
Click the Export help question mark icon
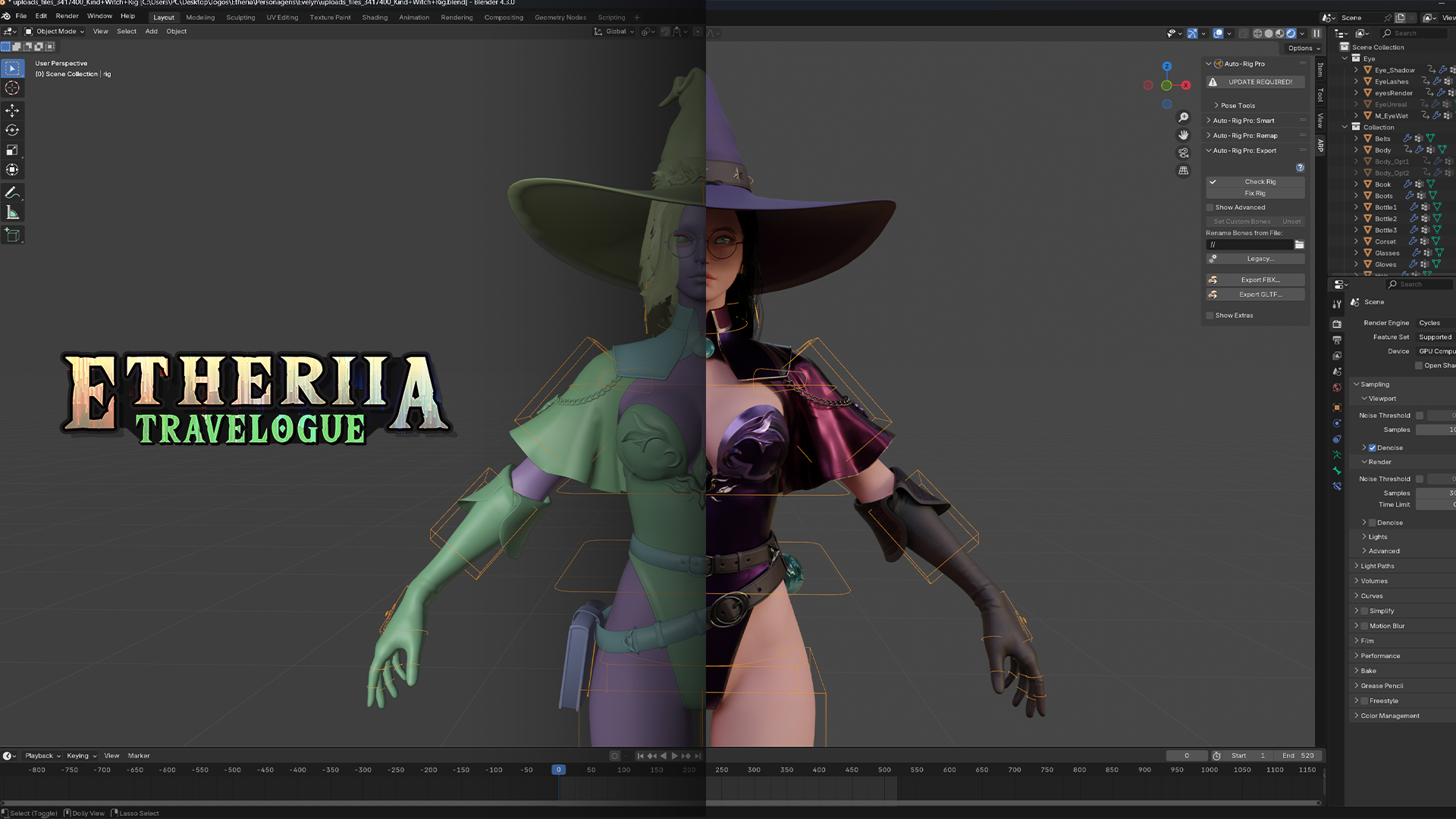click(x=1300, y=168)
